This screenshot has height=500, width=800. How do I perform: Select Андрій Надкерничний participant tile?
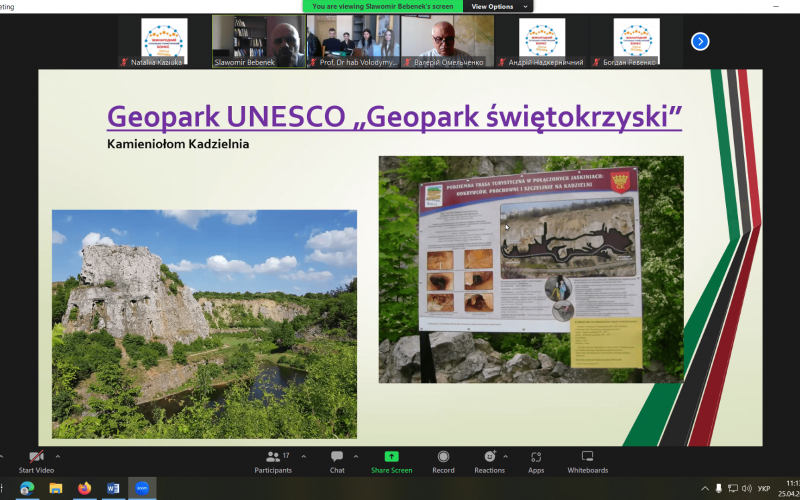click(542, 41)
